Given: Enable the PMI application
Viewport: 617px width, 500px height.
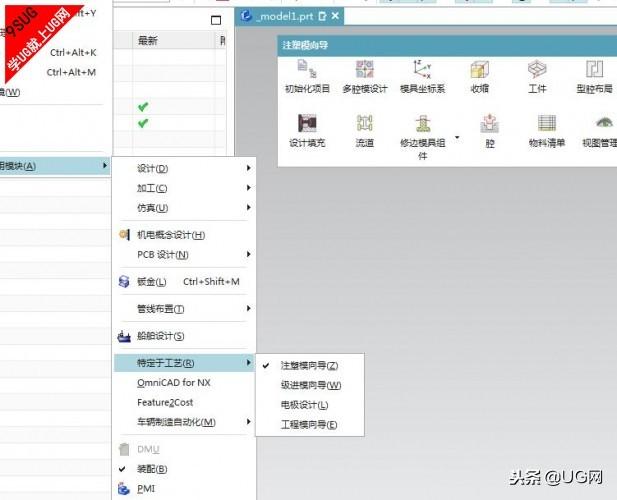Looking at the screenshot, I should pyautogui.click(x=184, y=489).
